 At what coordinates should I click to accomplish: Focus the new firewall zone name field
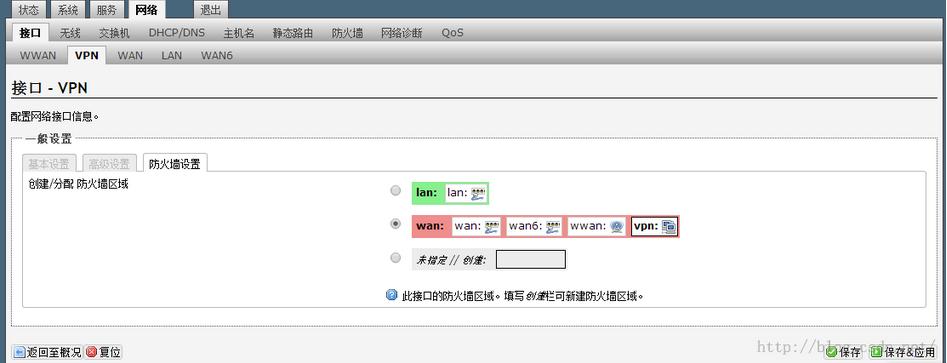[531, 260]
